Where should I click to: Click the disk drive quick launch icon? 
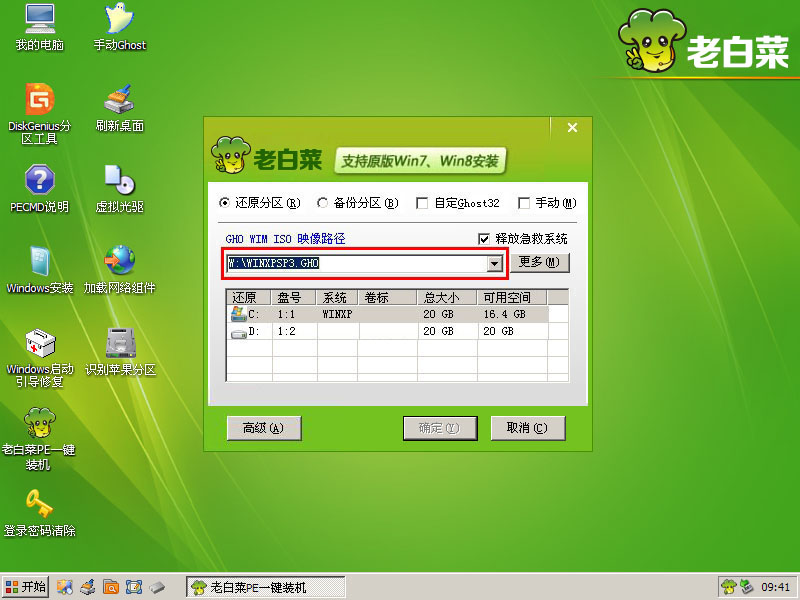click(158, 587)
